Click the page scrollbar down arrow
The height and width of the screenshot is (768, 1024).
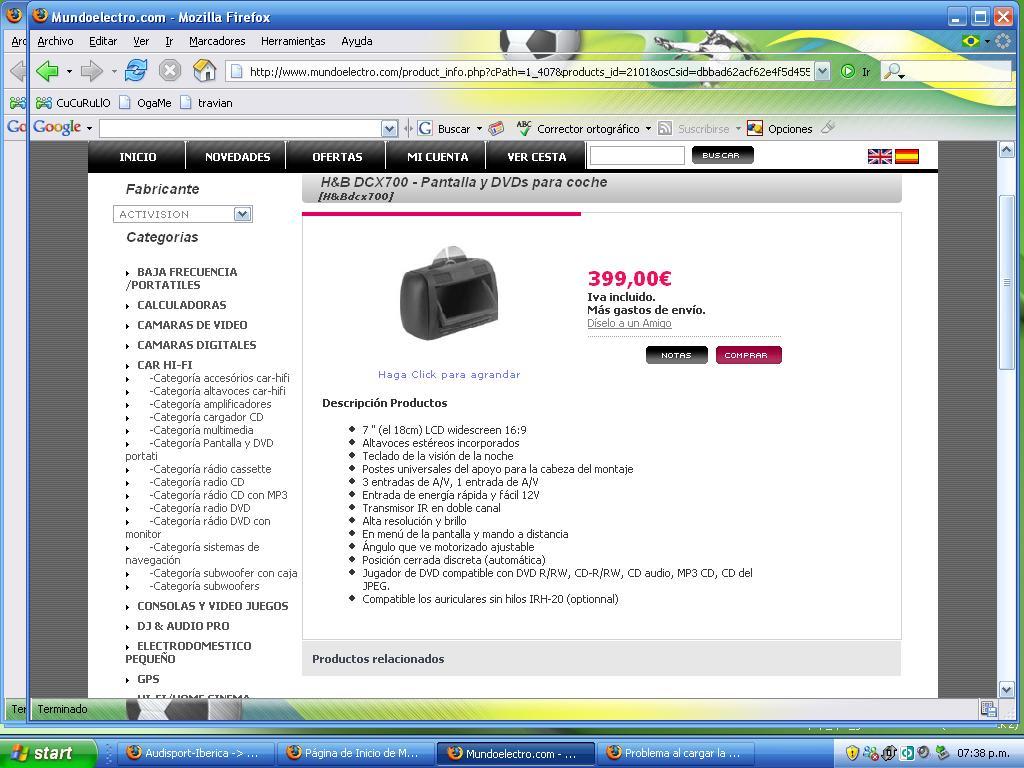coord(1006,689)
